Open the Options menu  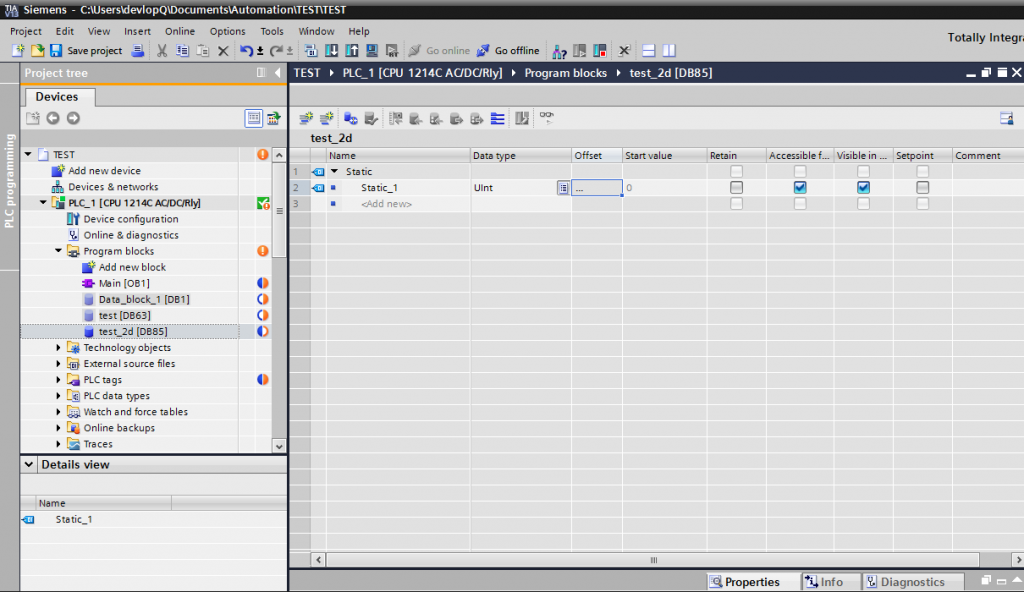pos(227,31)
